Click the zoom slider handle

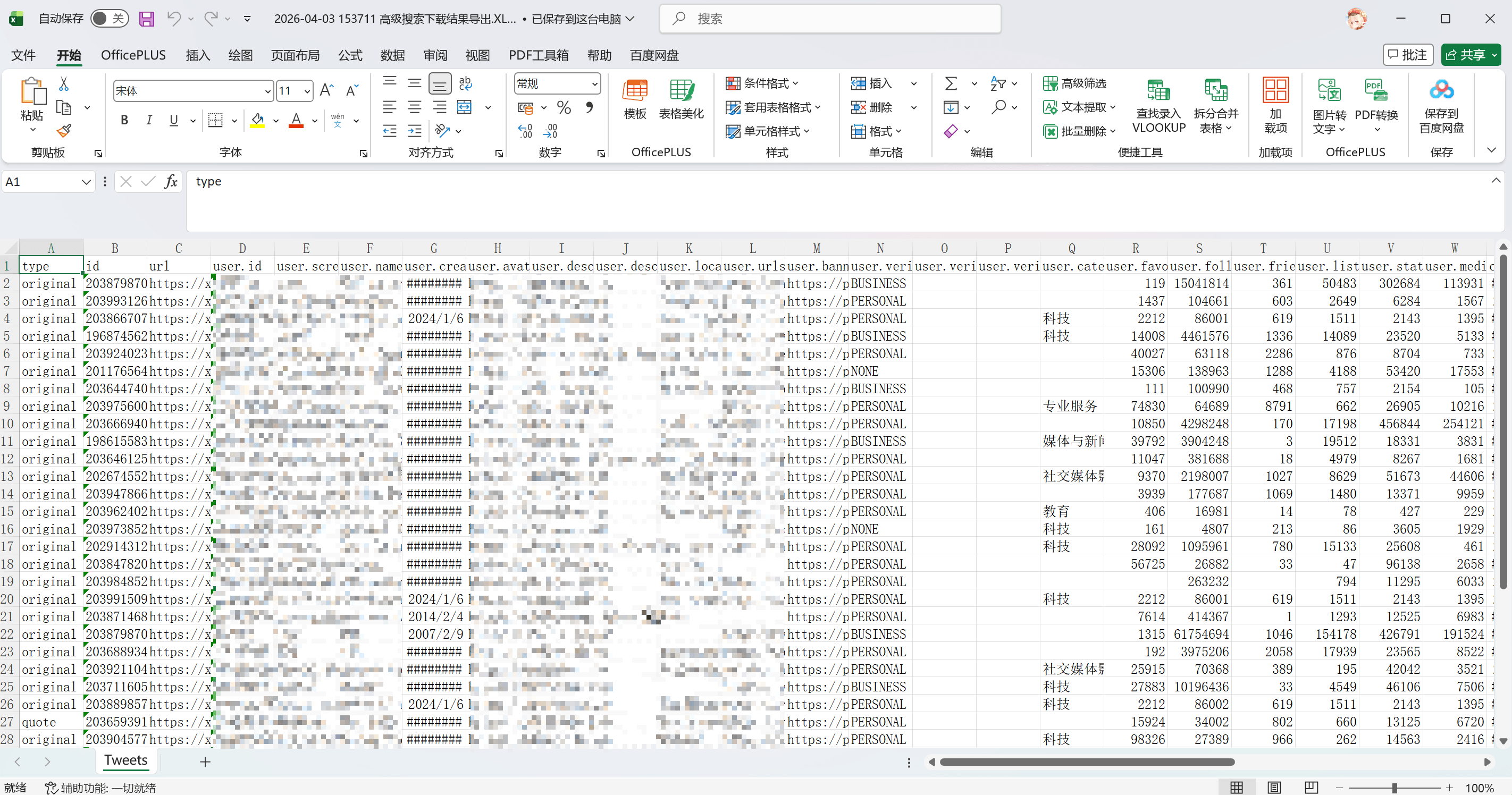(1394, 788)
